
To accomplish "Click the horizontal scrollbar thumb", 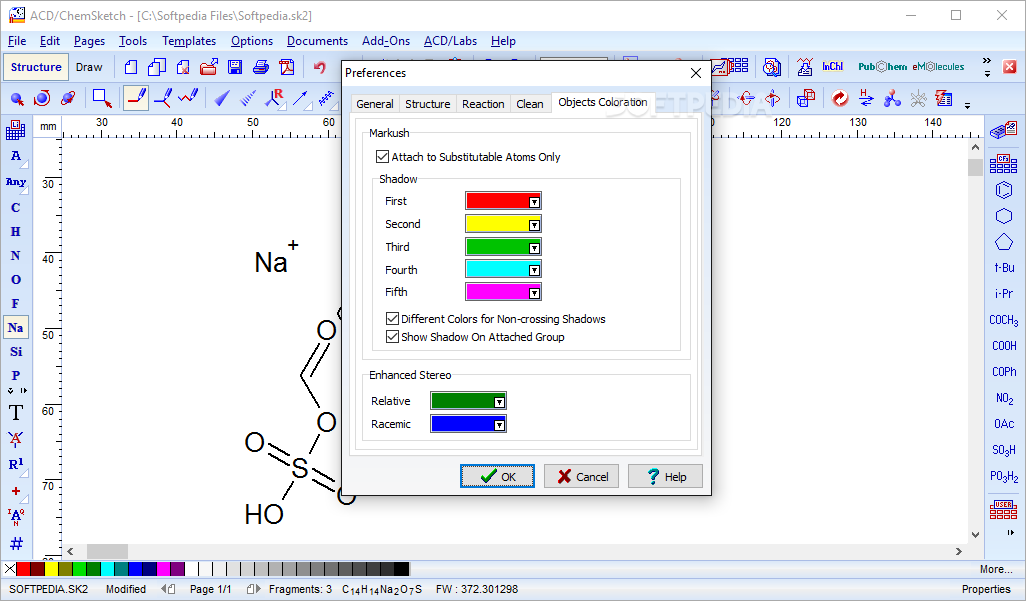I will [x=107, y=551].
